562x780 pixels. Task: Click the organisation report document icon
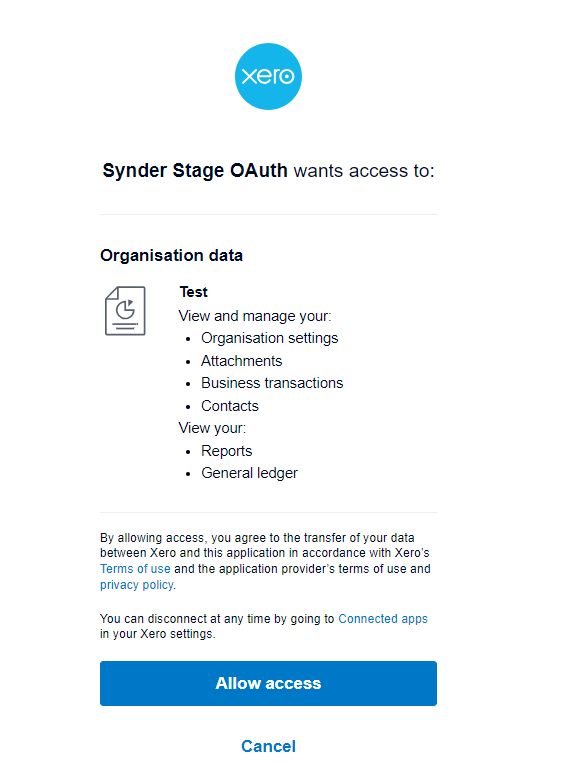(125, 311)
